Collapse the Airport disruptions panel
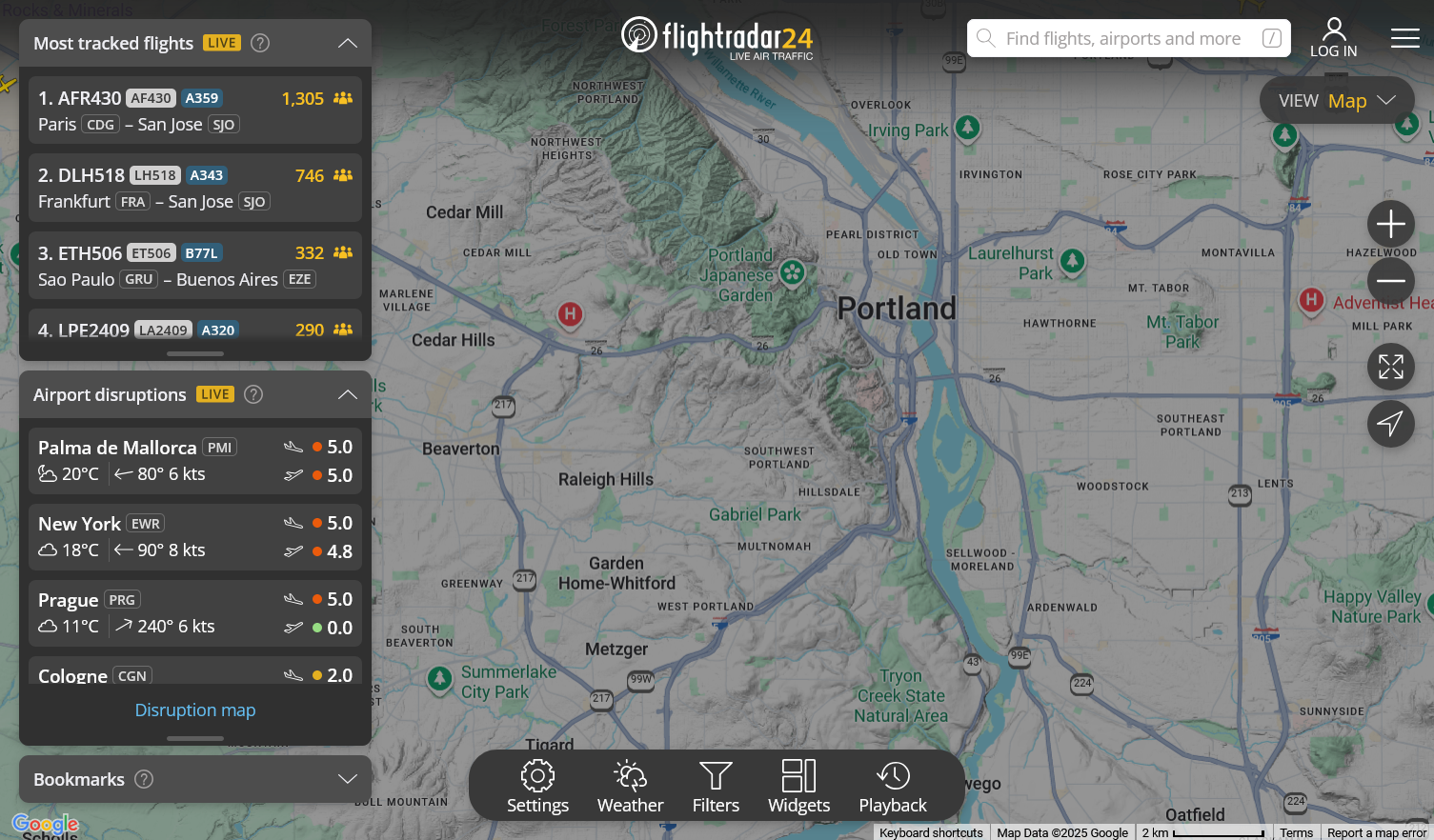 (348, 394)
